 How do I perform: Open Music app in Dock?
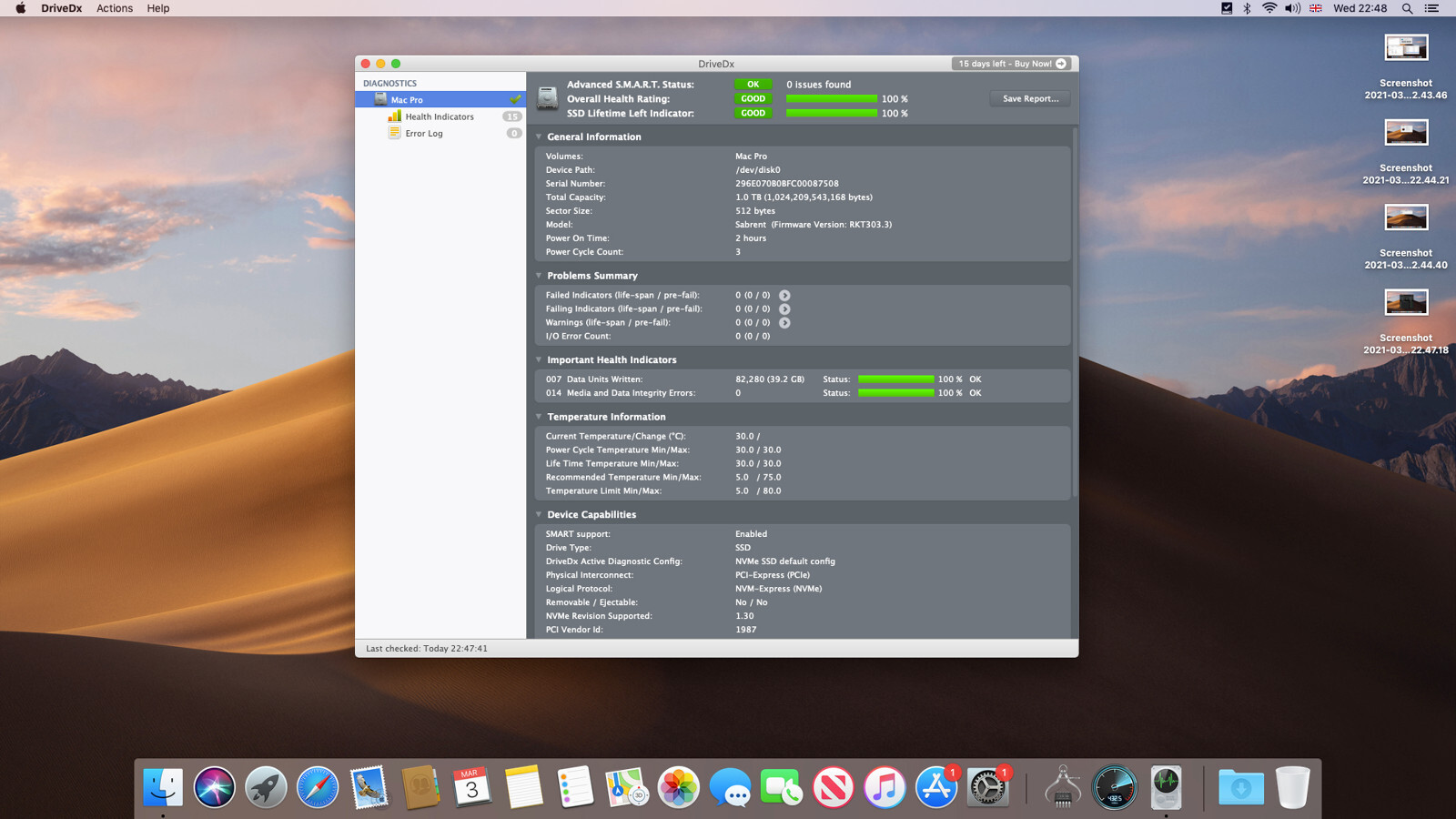885,787
